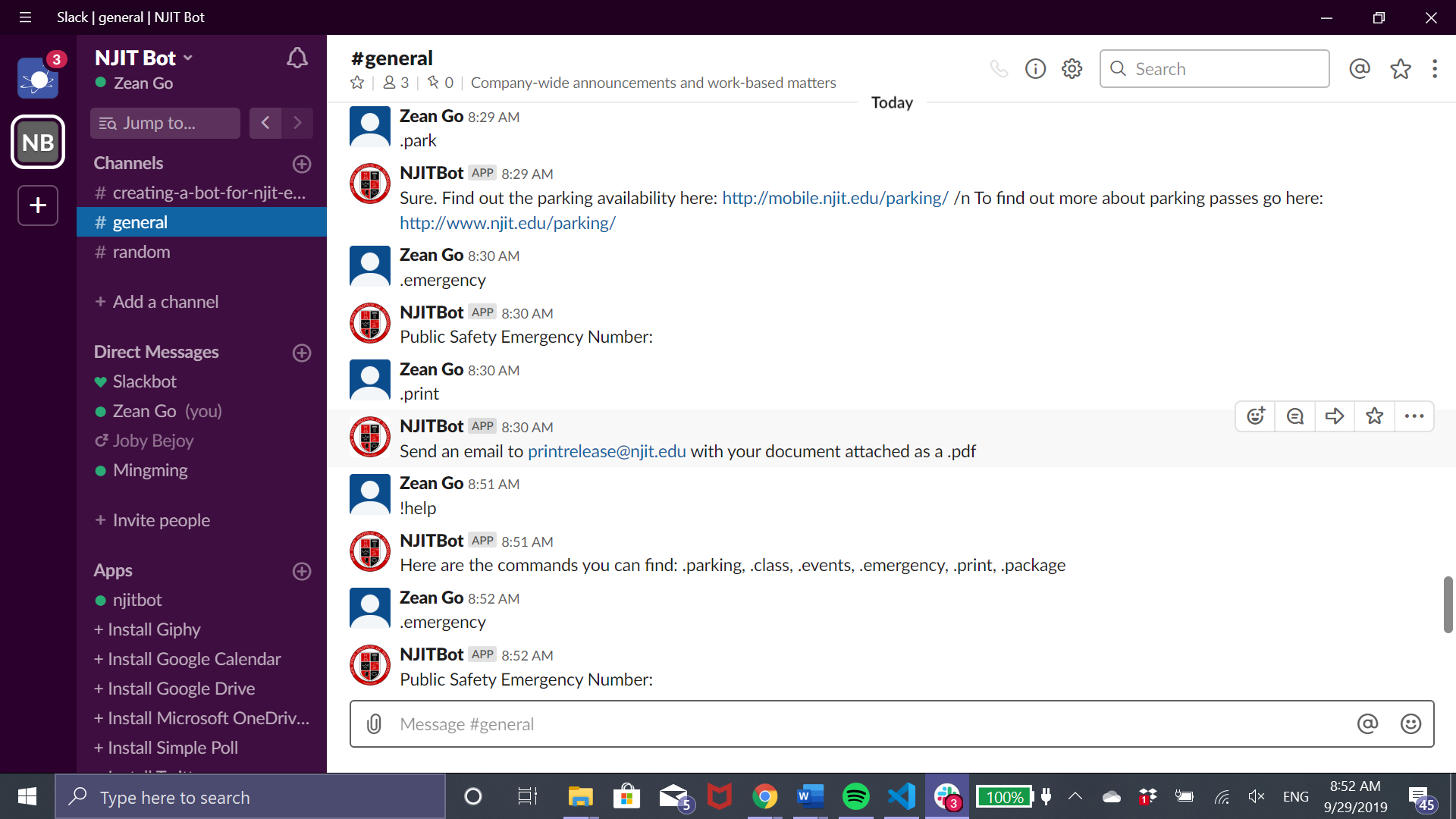Open direct message with Mingming
This screenshot has height=819, width=1456.
point(150,470)
